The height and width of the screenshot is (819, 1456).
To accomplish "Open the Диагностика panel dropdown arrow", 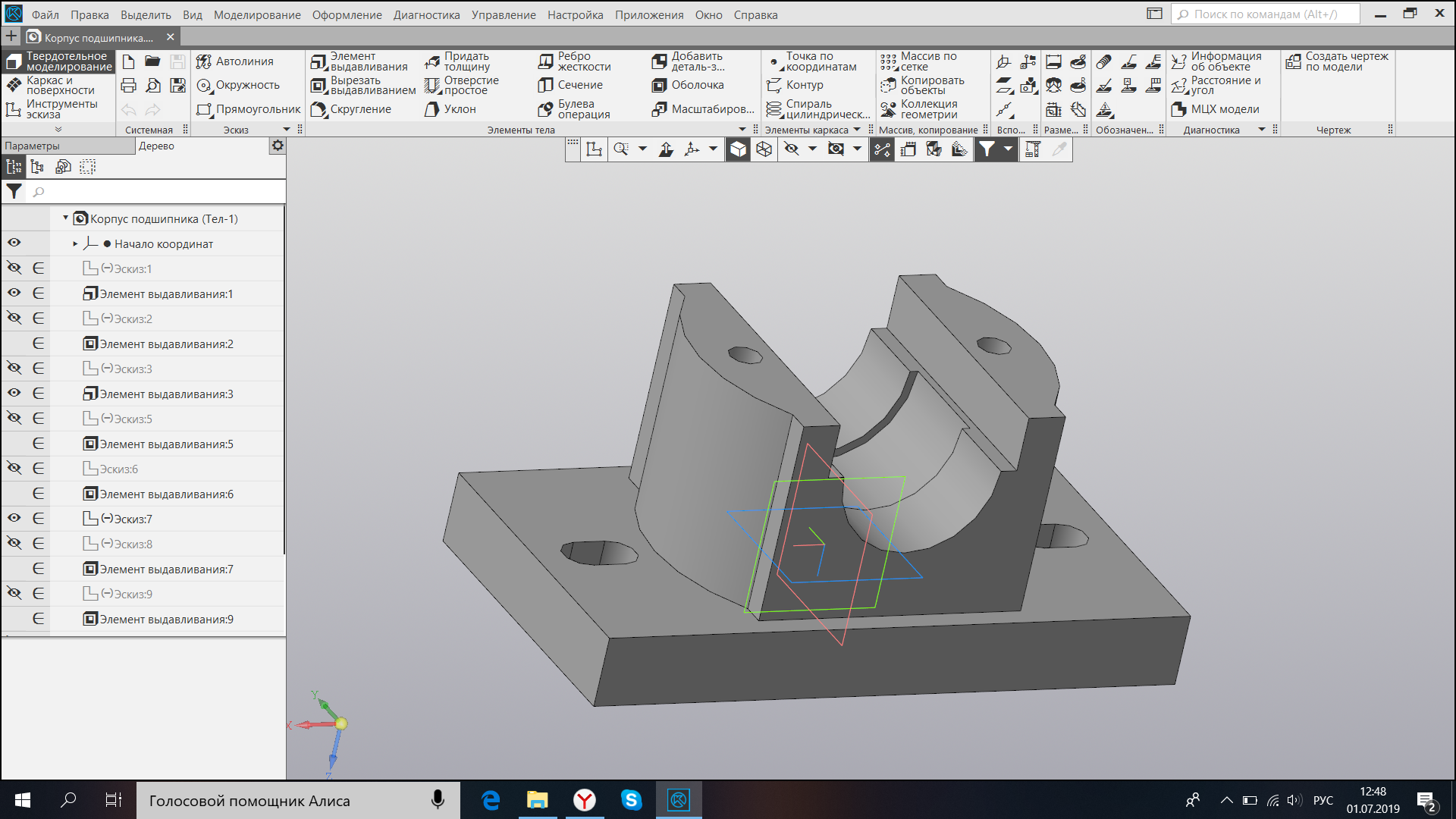I will (x=1262, y=130).
